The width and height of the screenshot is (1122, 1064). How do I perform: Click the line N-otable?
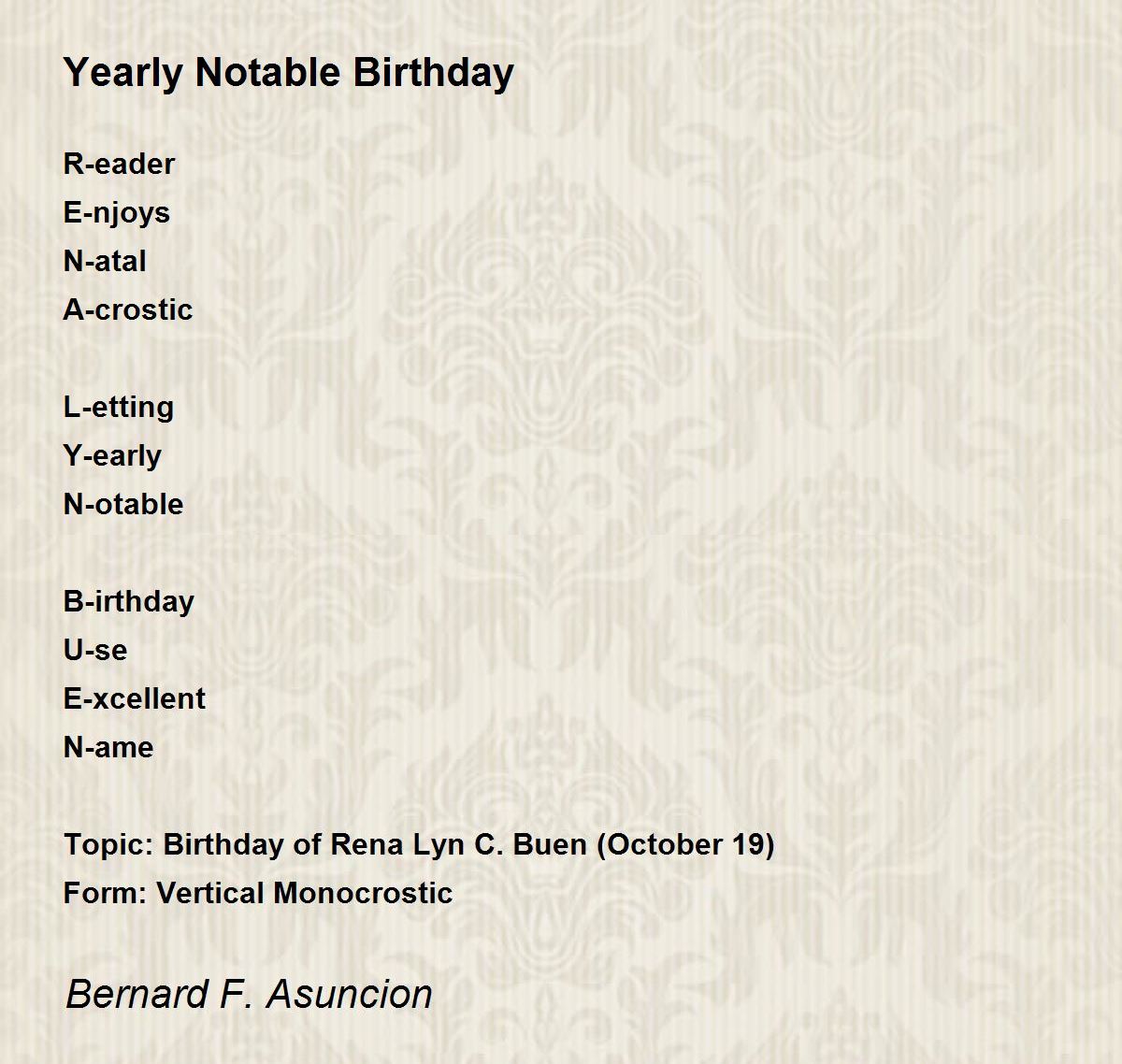tap(123, 504)
